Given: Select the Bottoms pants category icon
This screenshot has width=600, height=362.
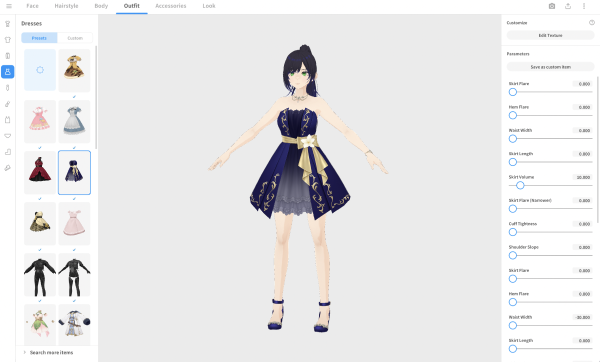Looking at the screenshot, I should (8, 56).
